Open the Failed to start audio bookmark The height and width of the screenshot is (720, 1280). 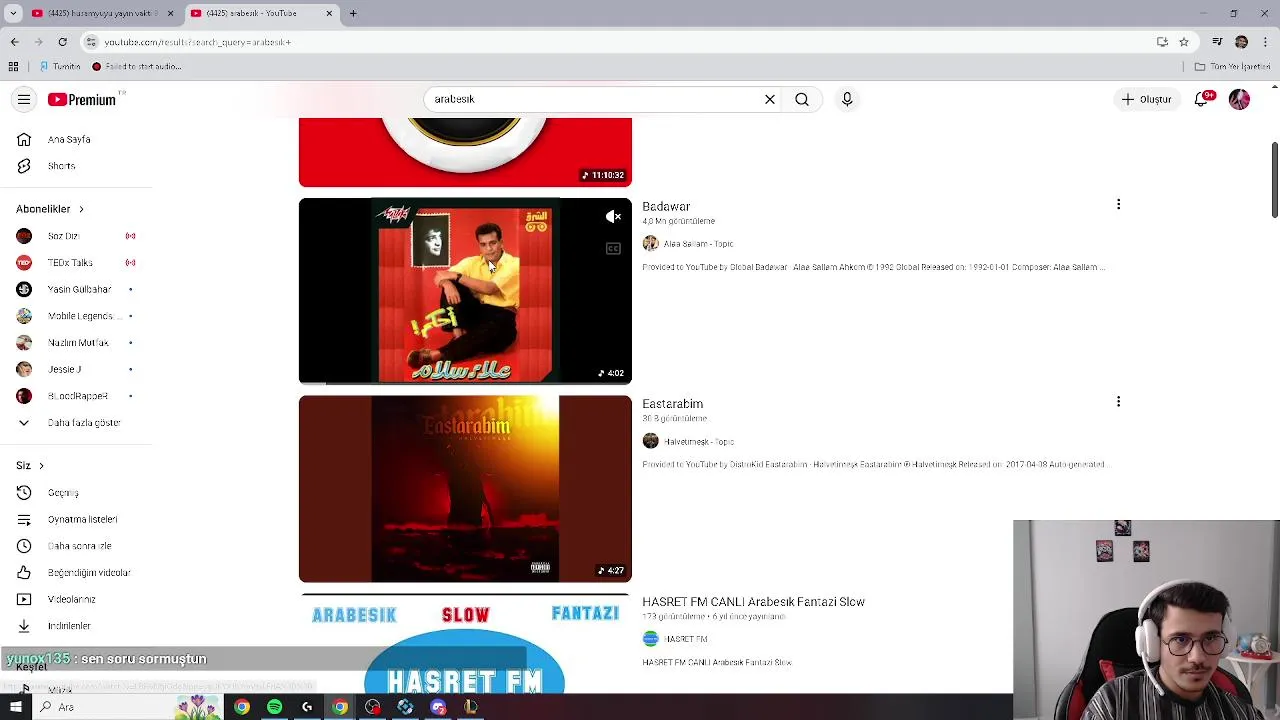pyautogui.click(x=137, y=67)
